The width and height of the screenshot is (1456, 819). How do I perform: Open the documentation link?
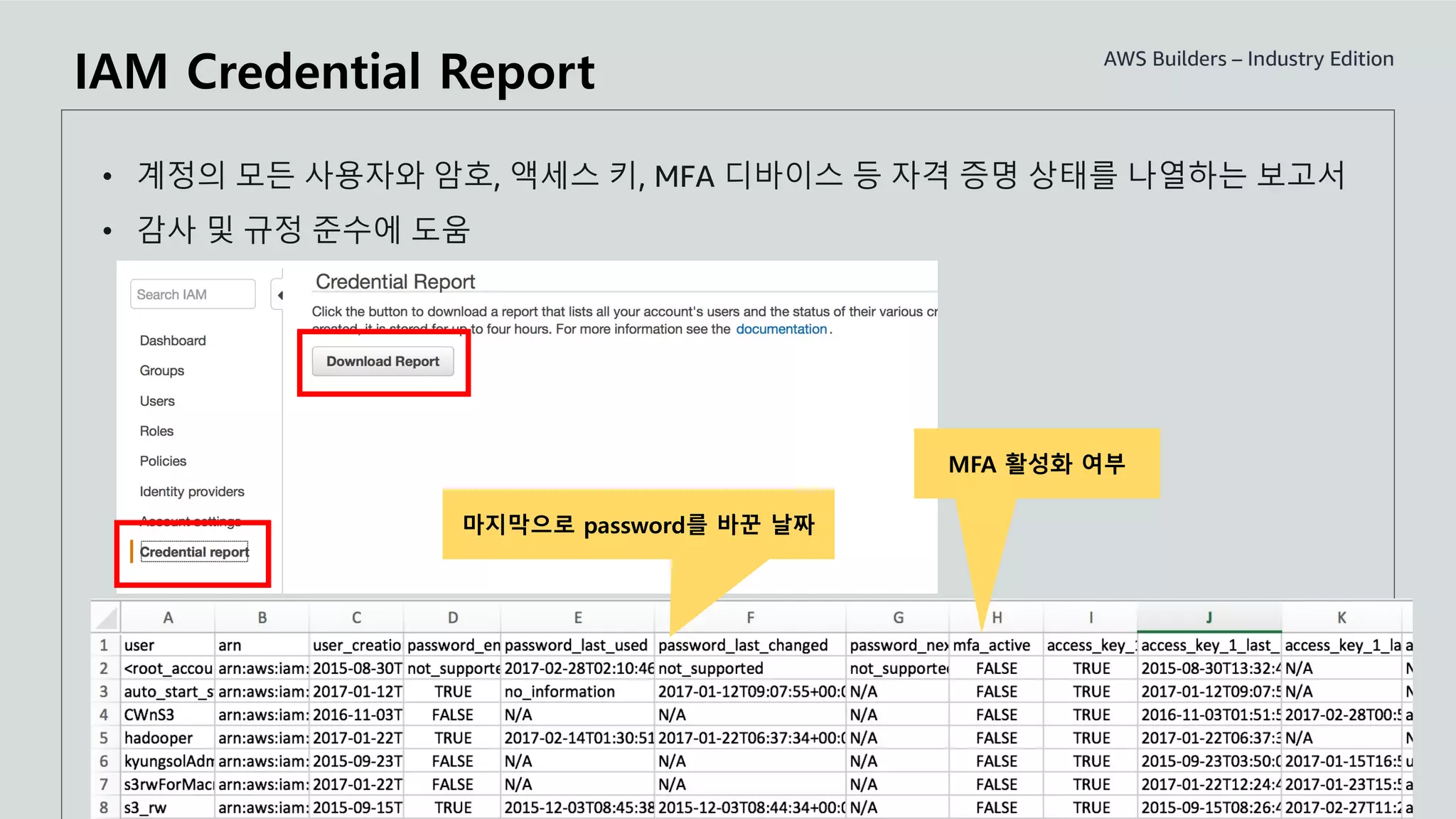(x=781, y=329)
